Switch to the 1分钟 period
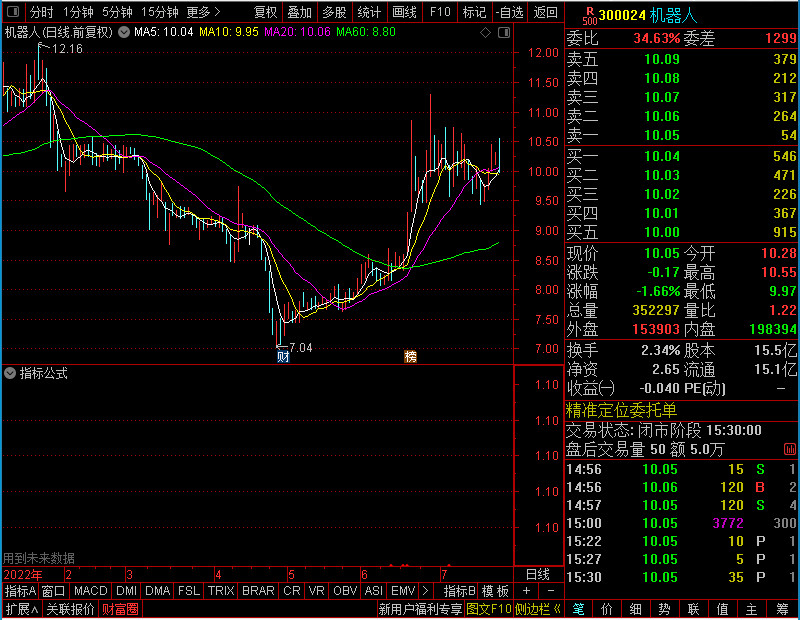This screenshot has height=620, width=800. point(78,12)
